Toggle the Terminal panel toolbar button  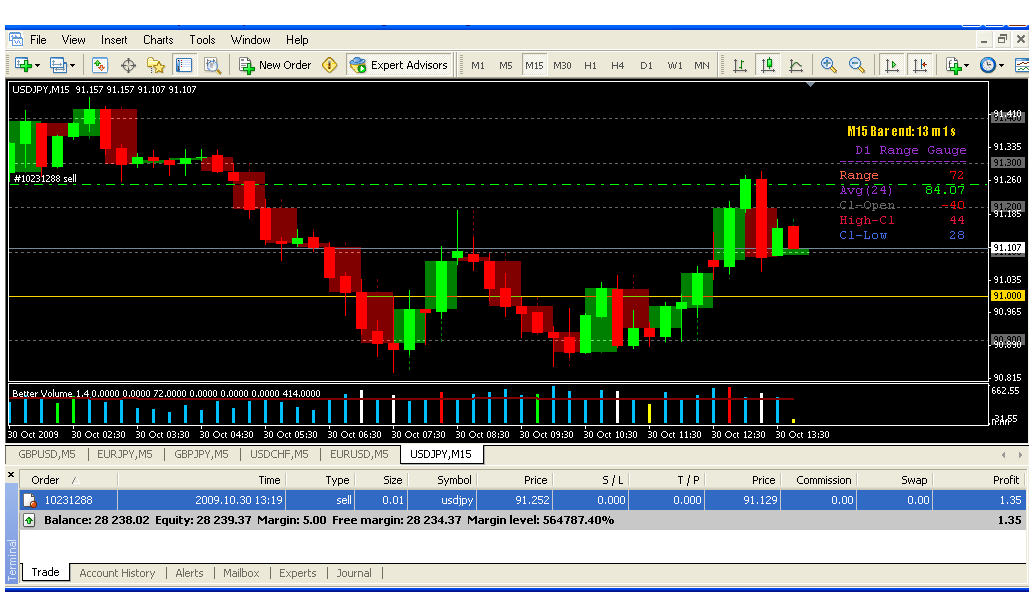pyautogui.click(x=184, y=65)
